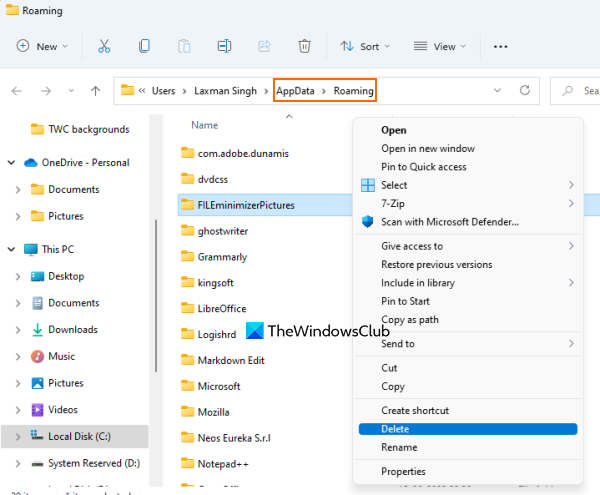Image resolution: width=600 pixels, height=495 pixels.
Task: Click the Up directory arrow
Action: point(95,91)
